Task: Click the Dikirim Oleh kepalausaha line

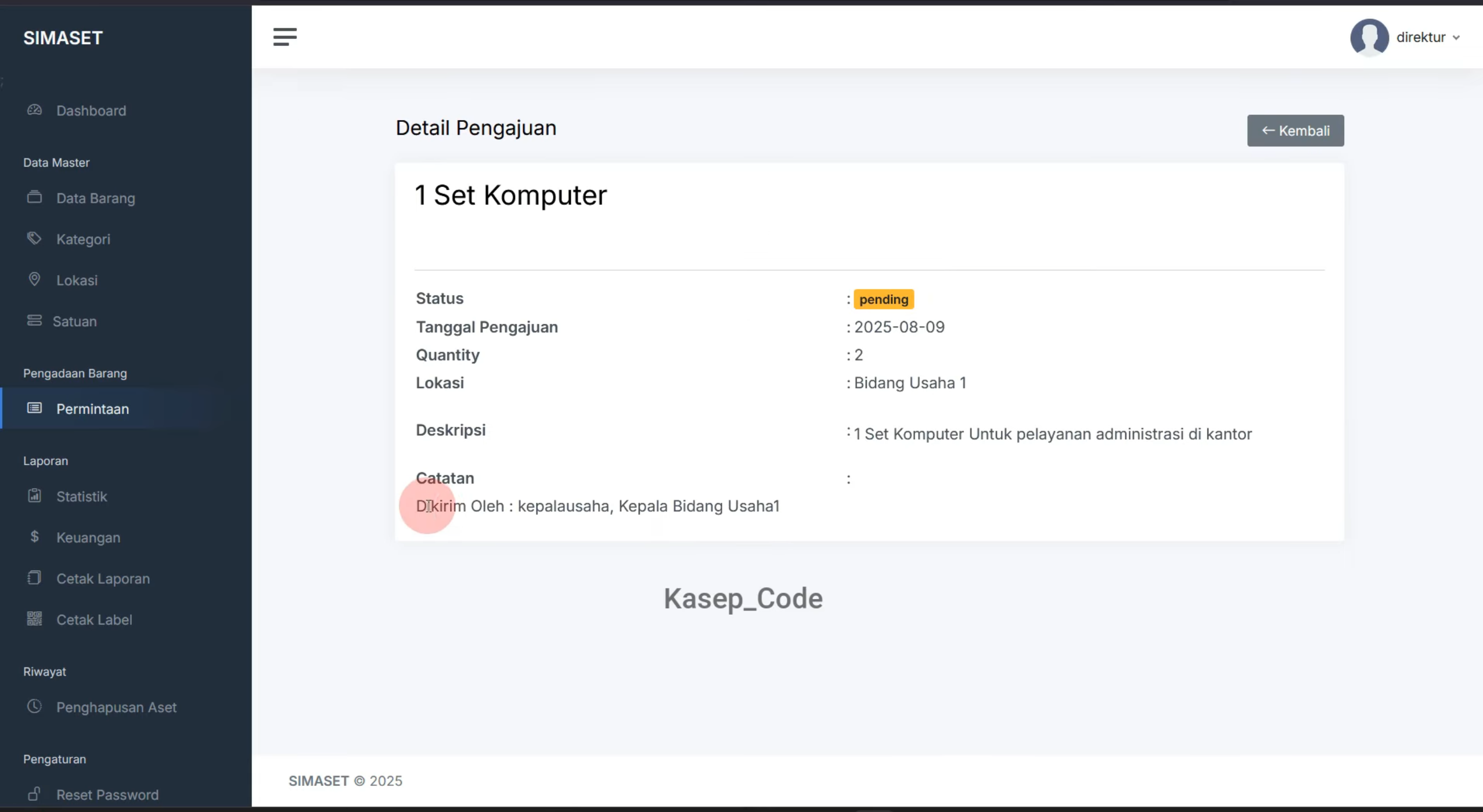Action: (x=597, y=506)
